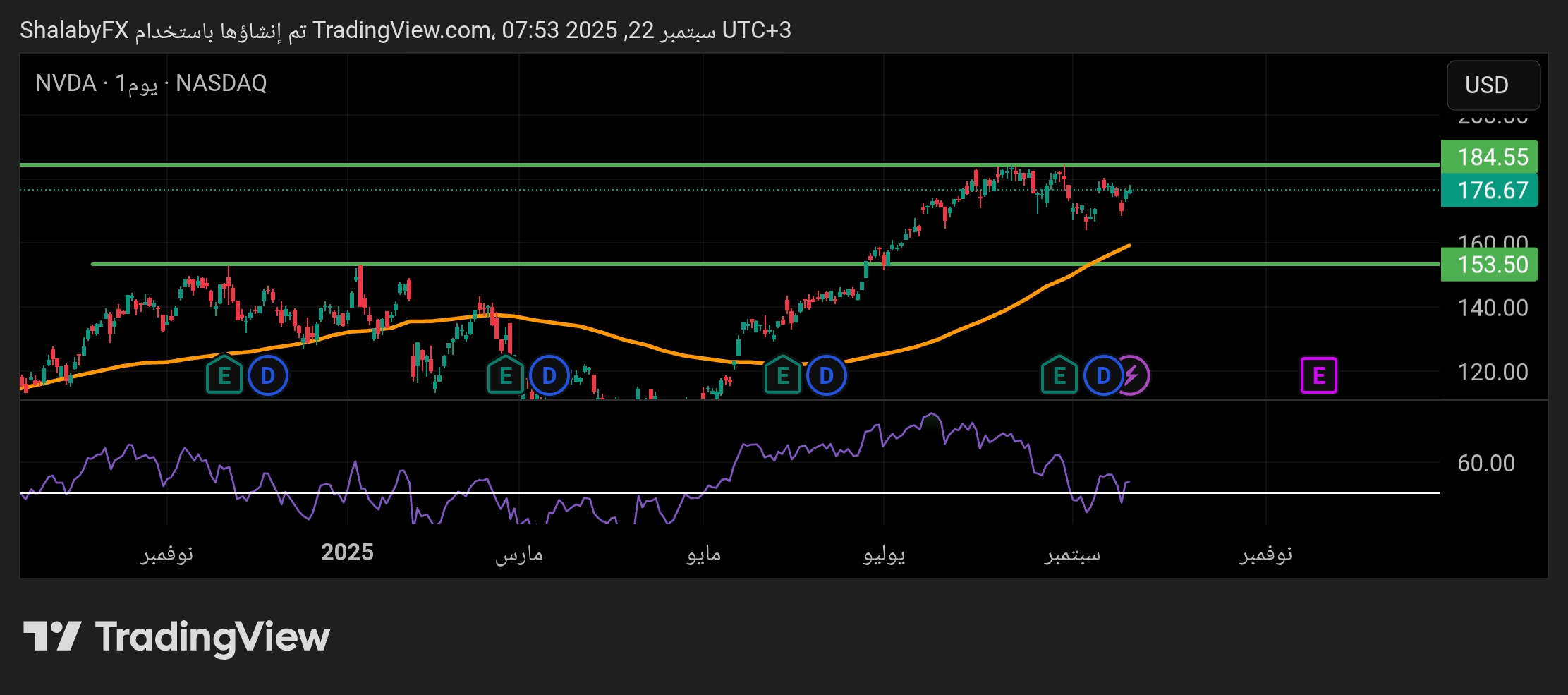Click the 2025 year label on time axis
1568x695 pixels.
347,552
